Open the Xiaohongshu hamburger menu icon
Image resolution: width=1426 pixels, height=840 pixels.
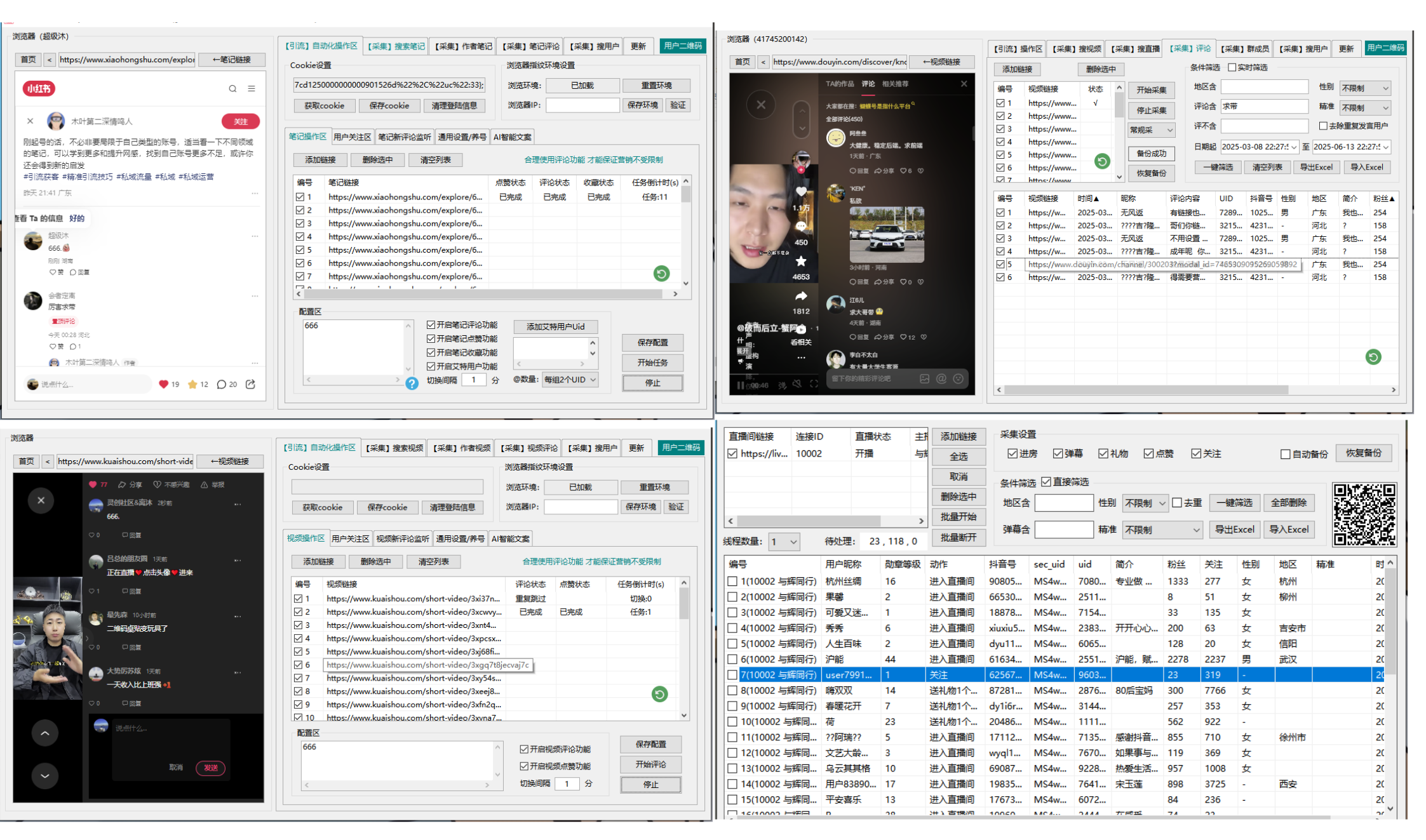coord(252,89)
